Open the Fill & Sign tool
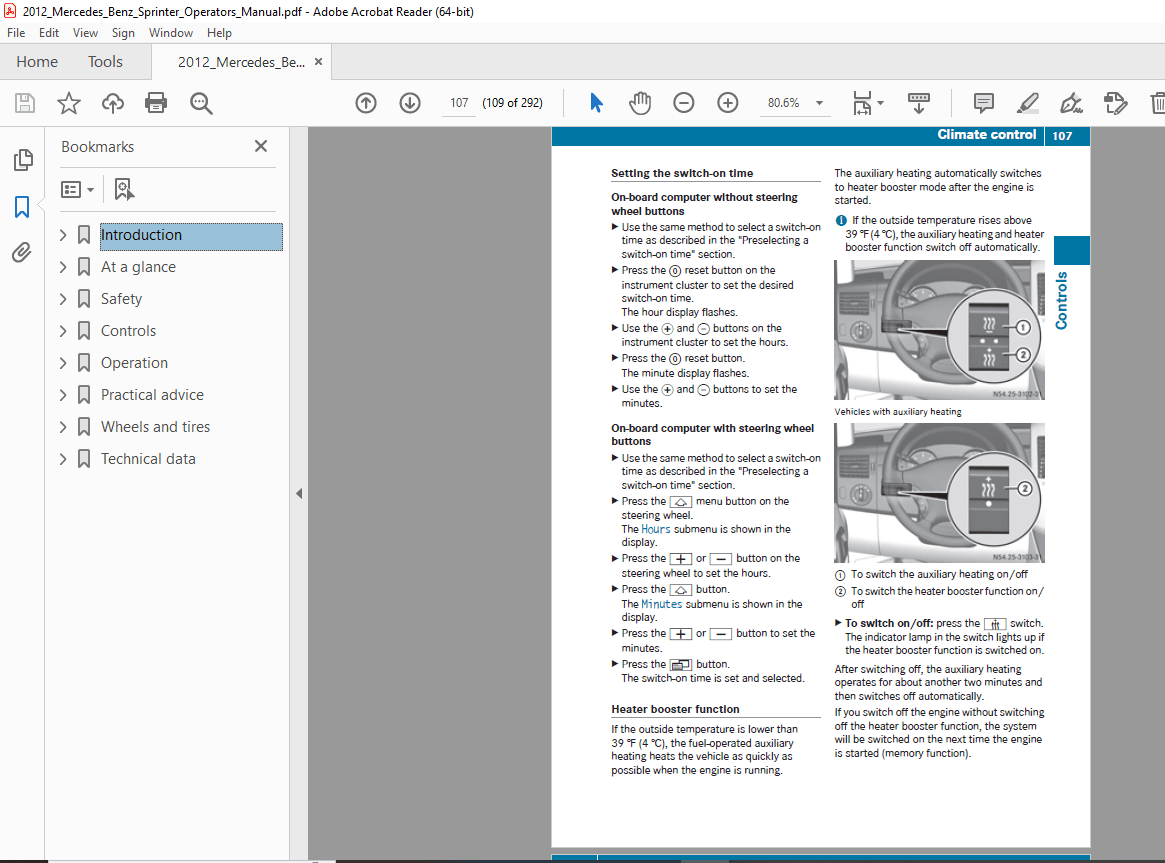 tap(1070, 102)
